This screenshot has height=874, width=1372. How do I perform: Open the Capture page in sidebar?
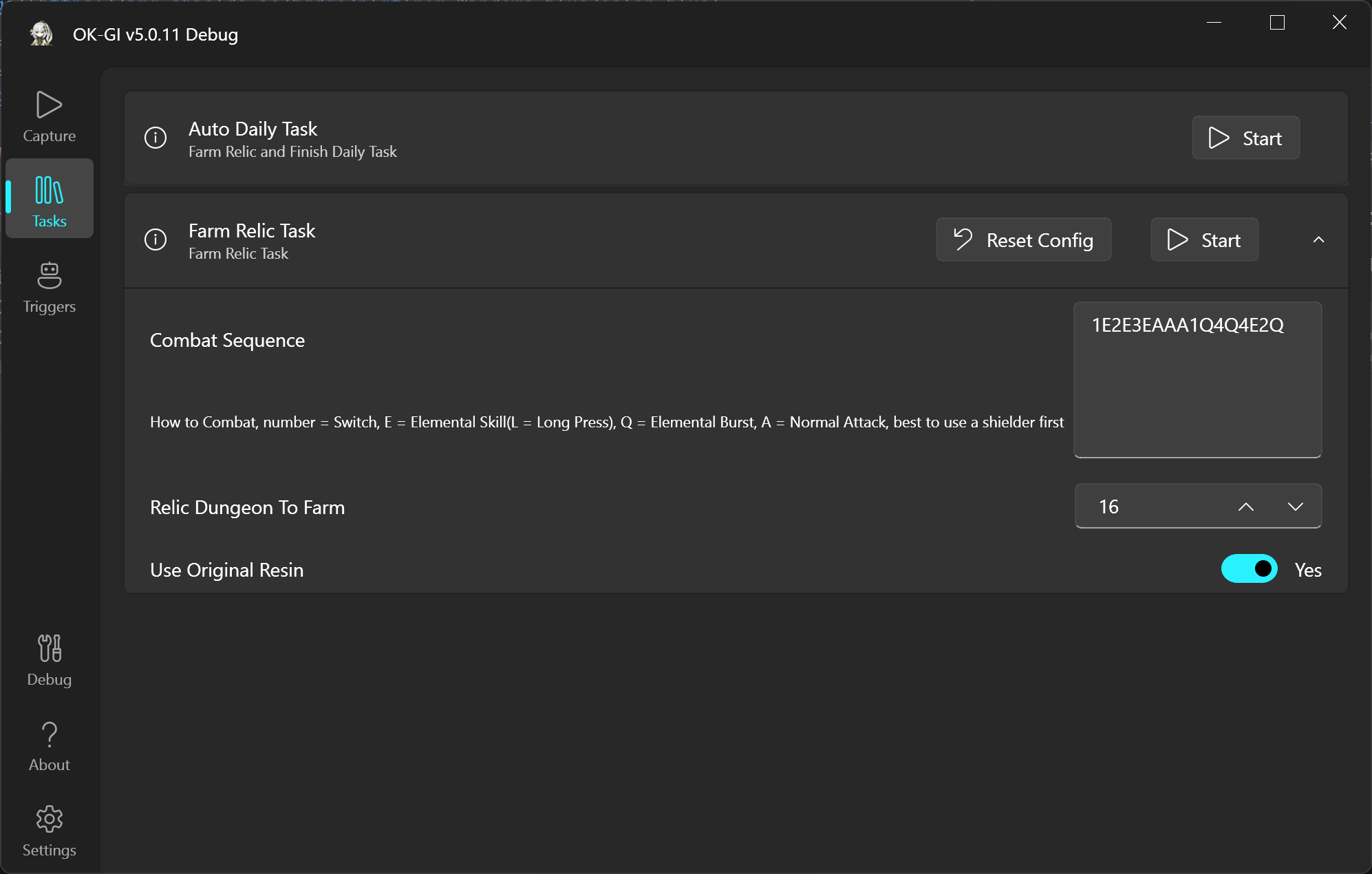tap(49, 116)
